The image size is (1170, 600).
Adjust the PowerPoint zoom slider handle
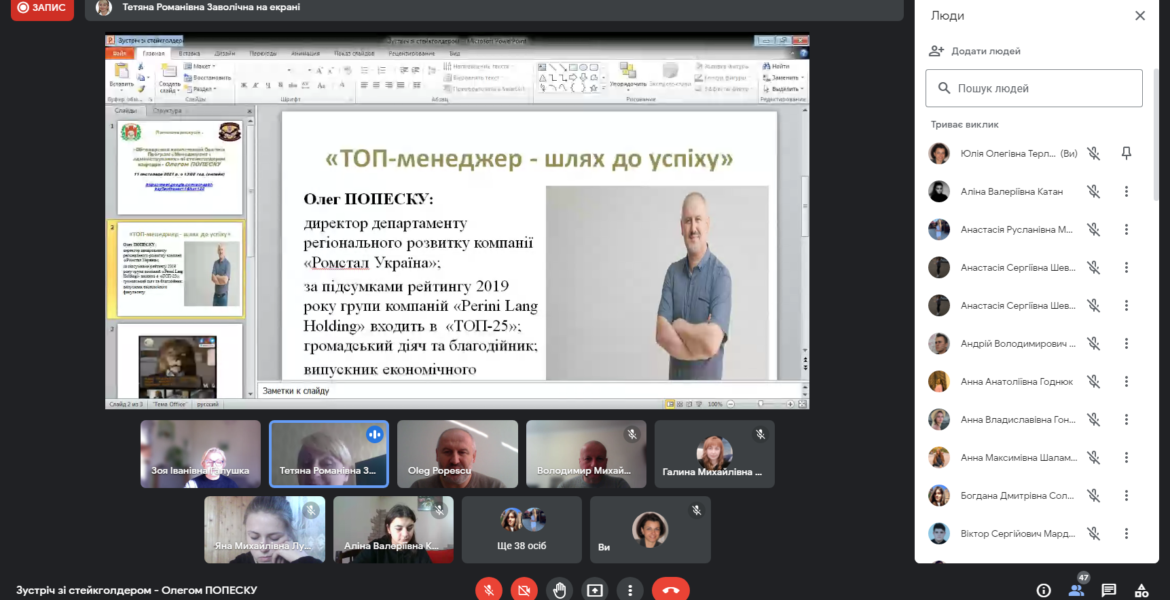pyautogui.click(x=760, y=404)
